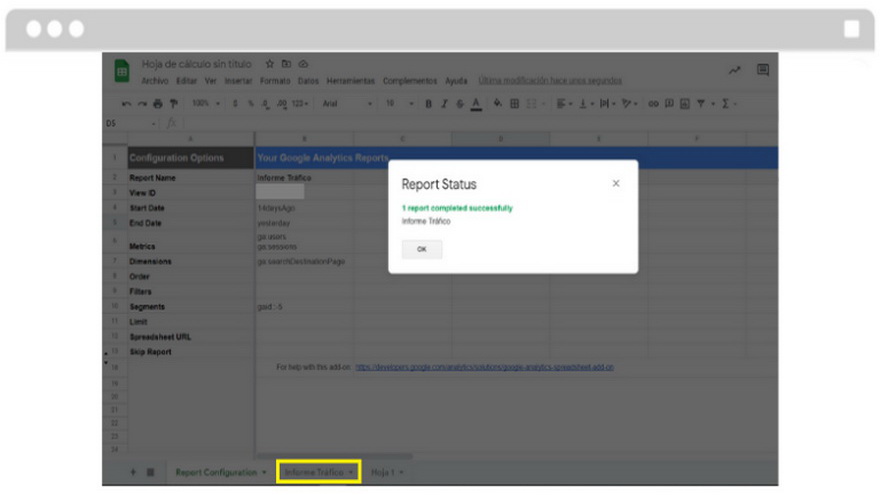Open the Editar menu

coord(186,81)
